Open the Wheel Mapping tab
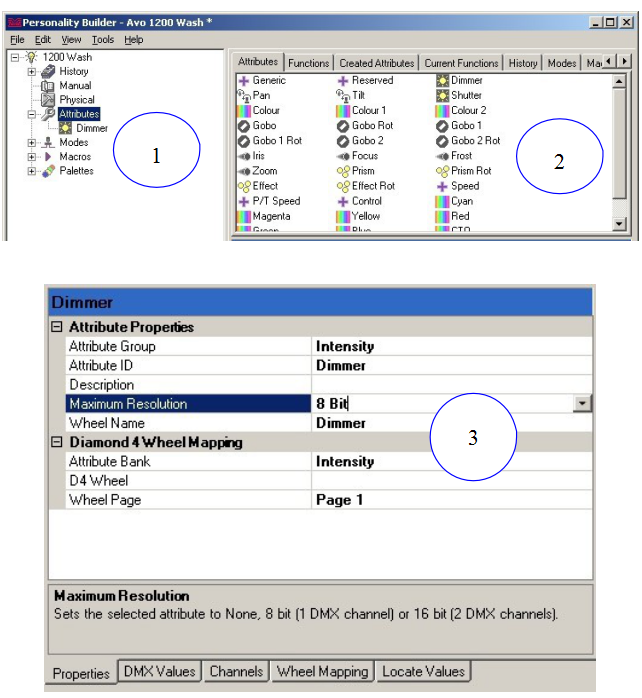This screenshot has width=642, height=698. click(x=322, y=672)
